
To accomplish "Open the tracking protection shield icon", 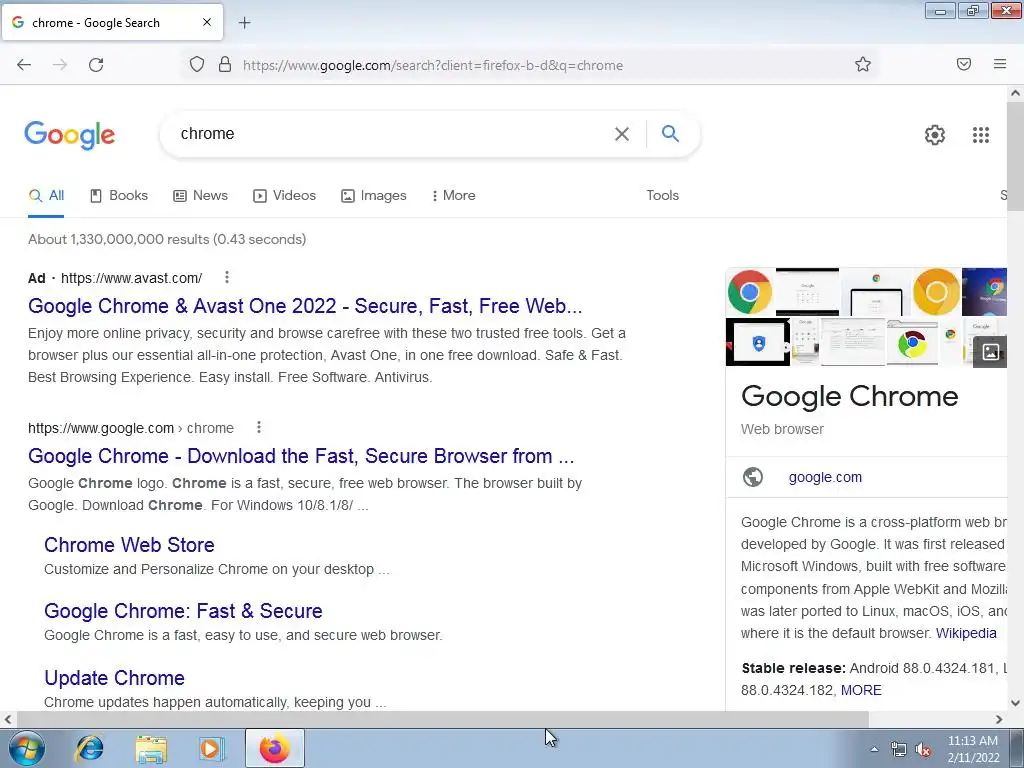I will coord(197,64).
